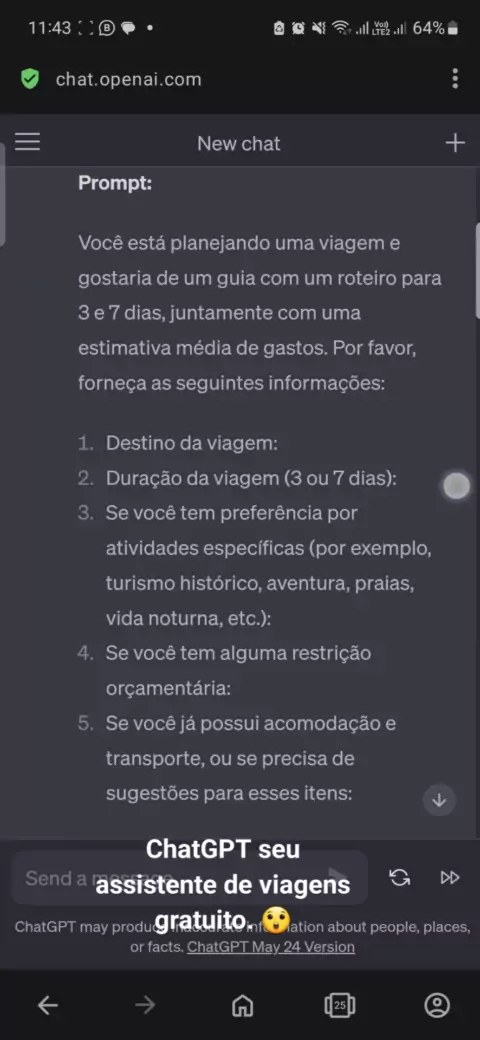This screenshot has width=480, height=1040.
Task: Tap the floating gray circle touch indicator
Action: point(456,486)
